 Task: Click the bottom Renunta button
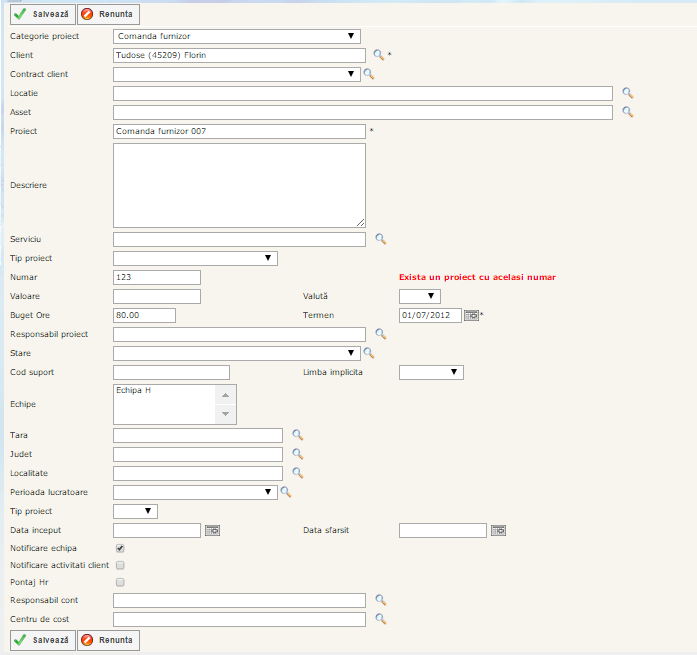109,640
